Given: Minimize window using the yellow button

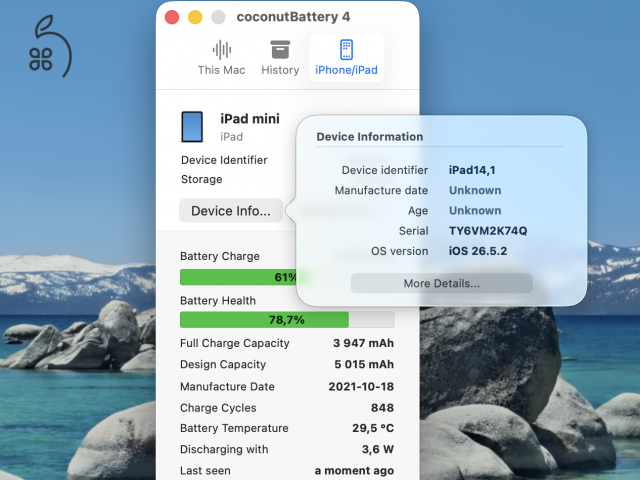Looking at the screenshot, I should pos(195,17).
